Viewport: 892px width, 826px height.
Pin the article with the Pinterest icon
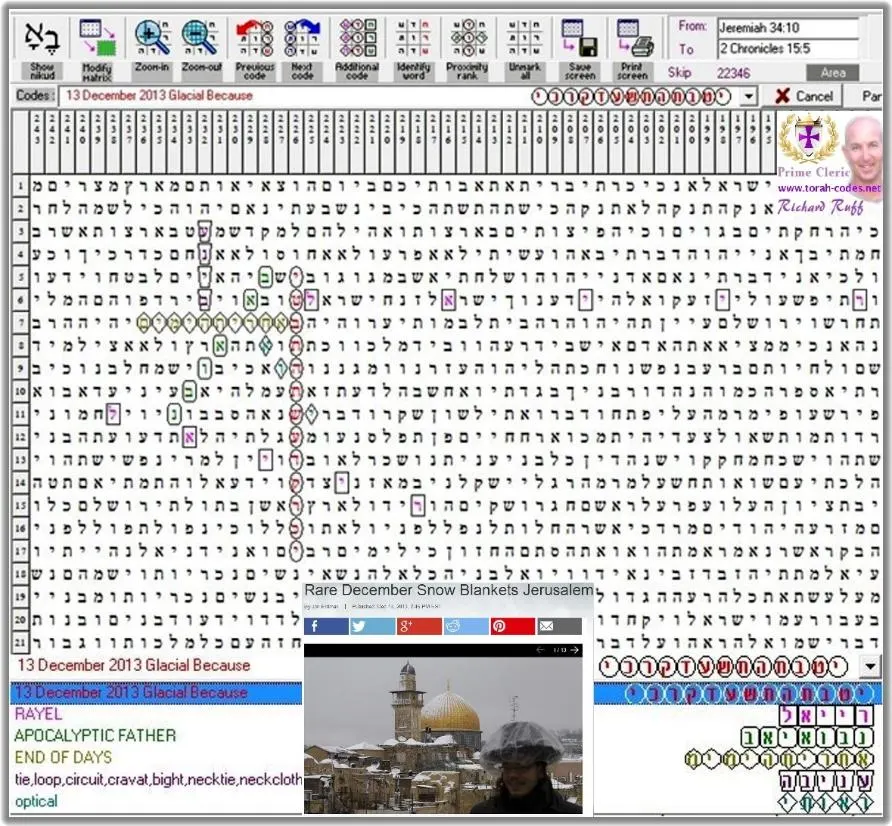[x=512, y=626]
